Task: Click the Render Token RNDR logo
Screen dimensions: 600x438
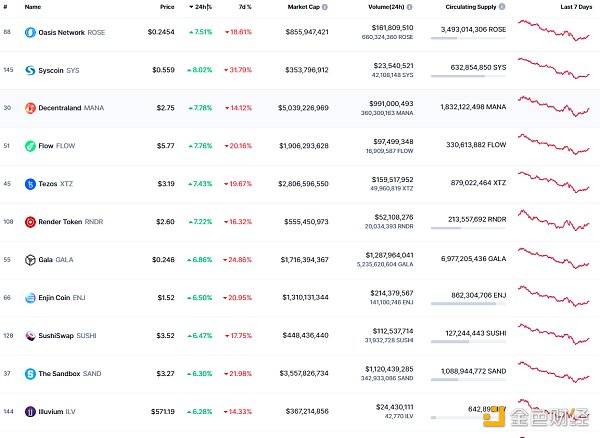Action: [x=30, y=221]
